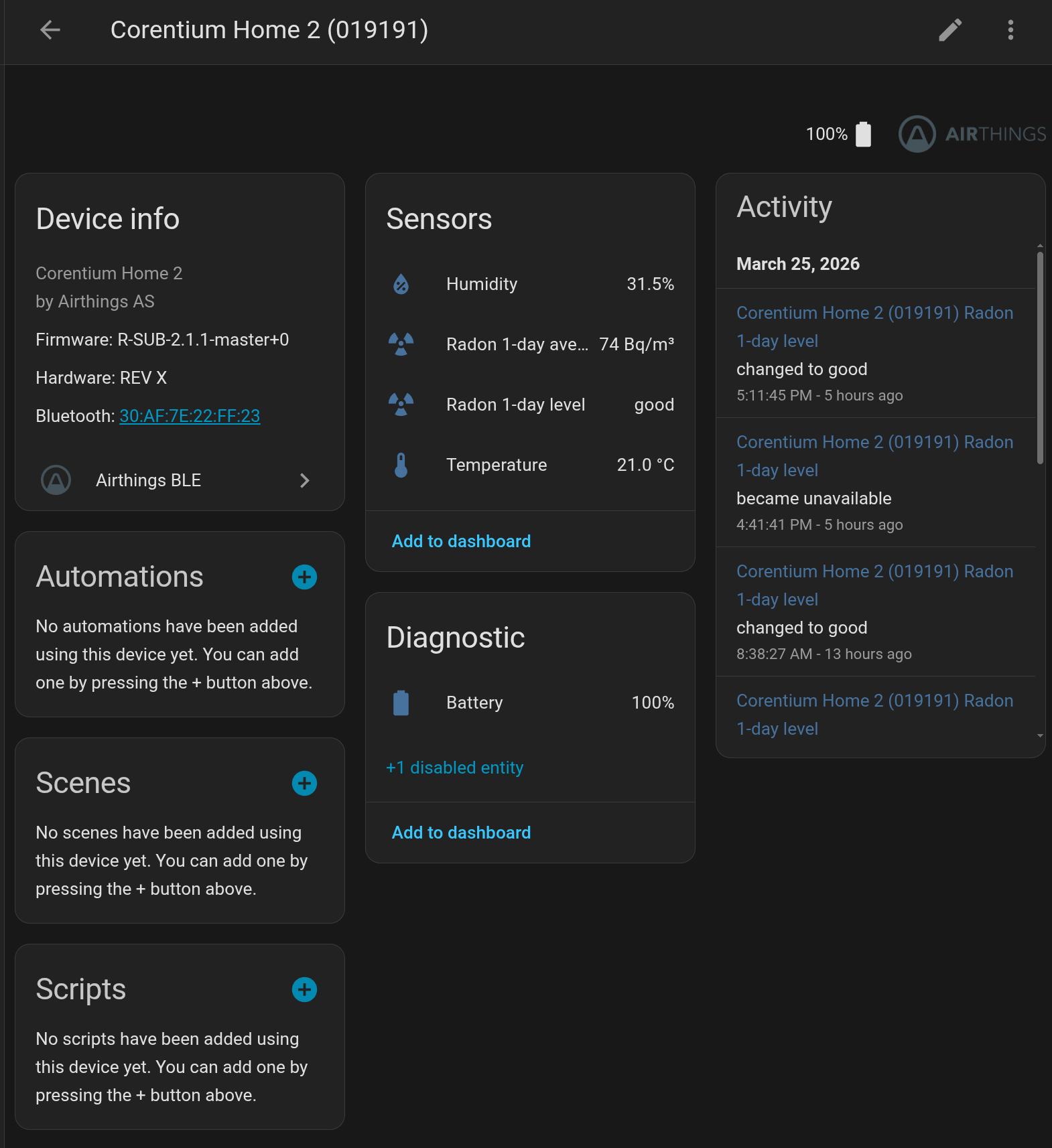Click the 4:41:41 PM activity timestamp
Image resolution: width=1052 pixels, height=1148 pixels.
819,524
